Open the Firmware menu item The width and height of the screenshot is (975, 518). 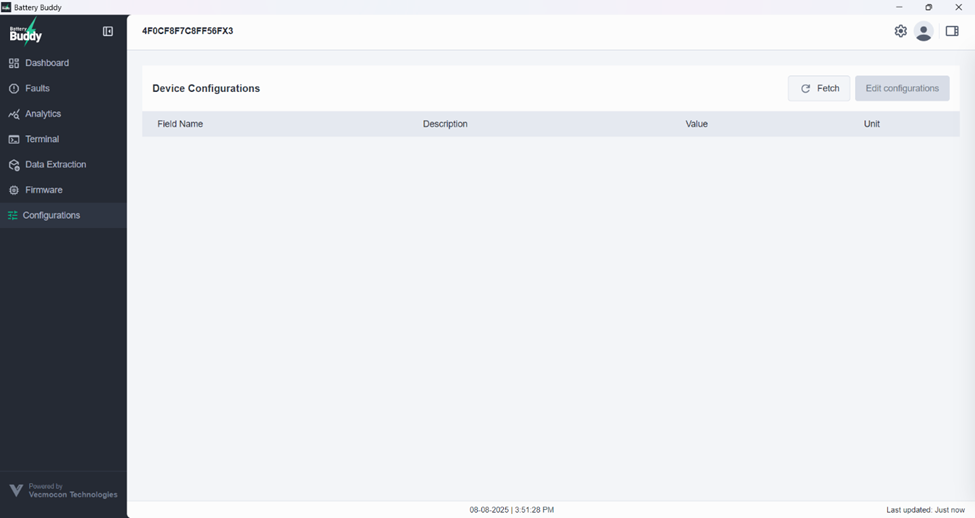[x=44, y=190]
